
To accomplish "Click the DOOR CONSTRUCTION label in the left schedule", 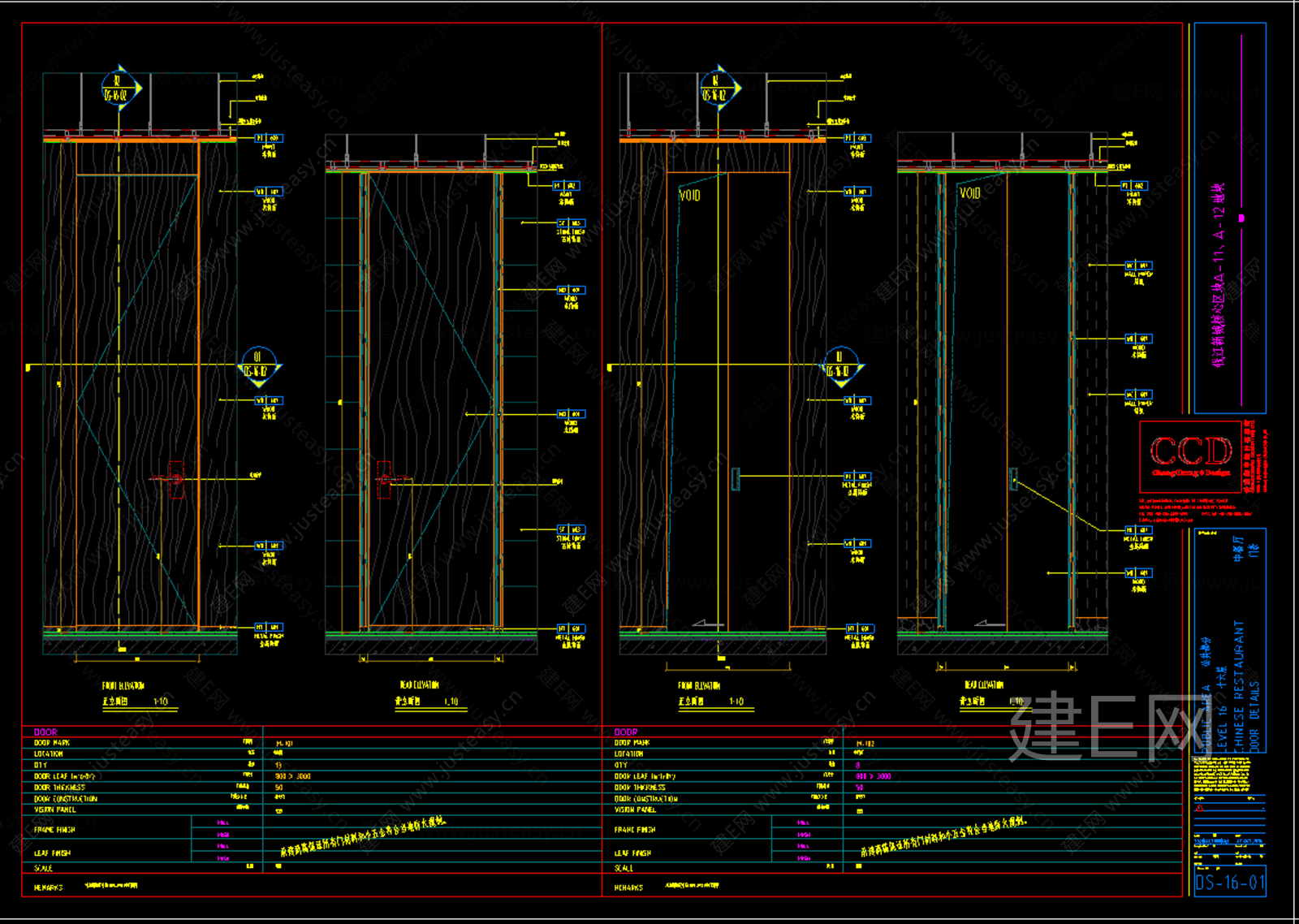I will coord(66,799).
